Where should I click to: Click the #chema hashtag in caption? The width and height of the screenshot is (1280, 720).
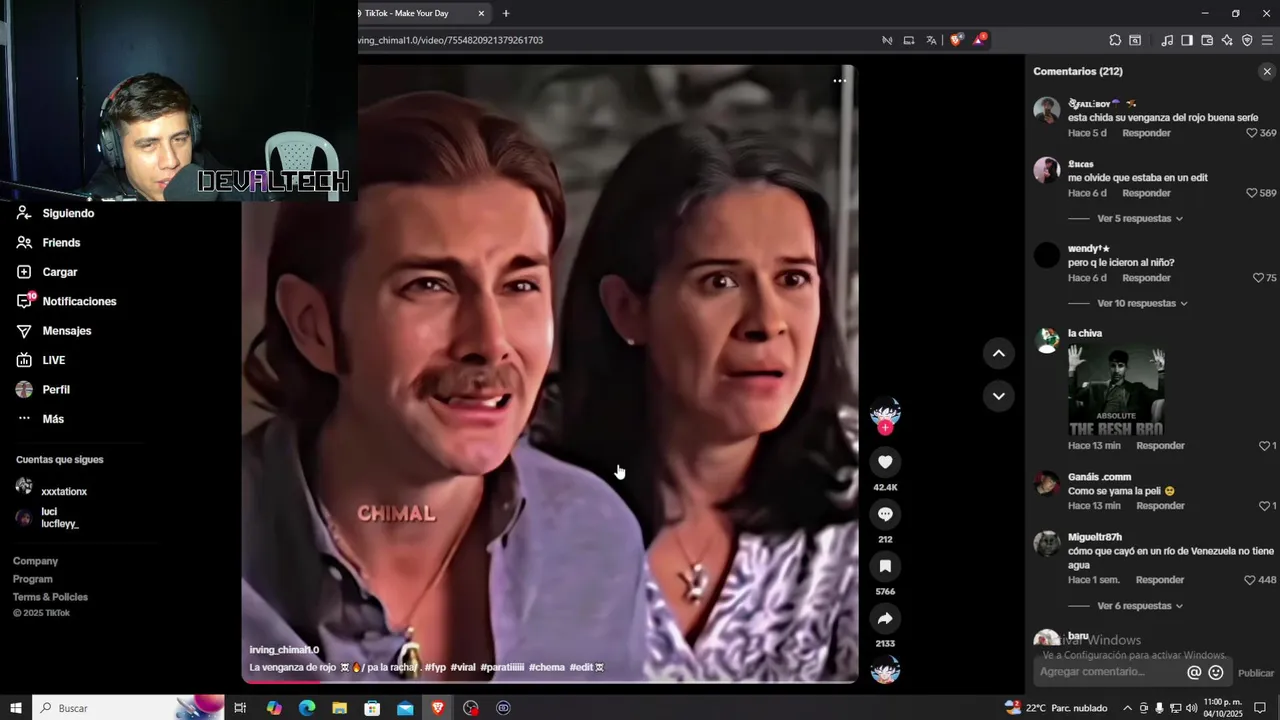tap(546, 667)
